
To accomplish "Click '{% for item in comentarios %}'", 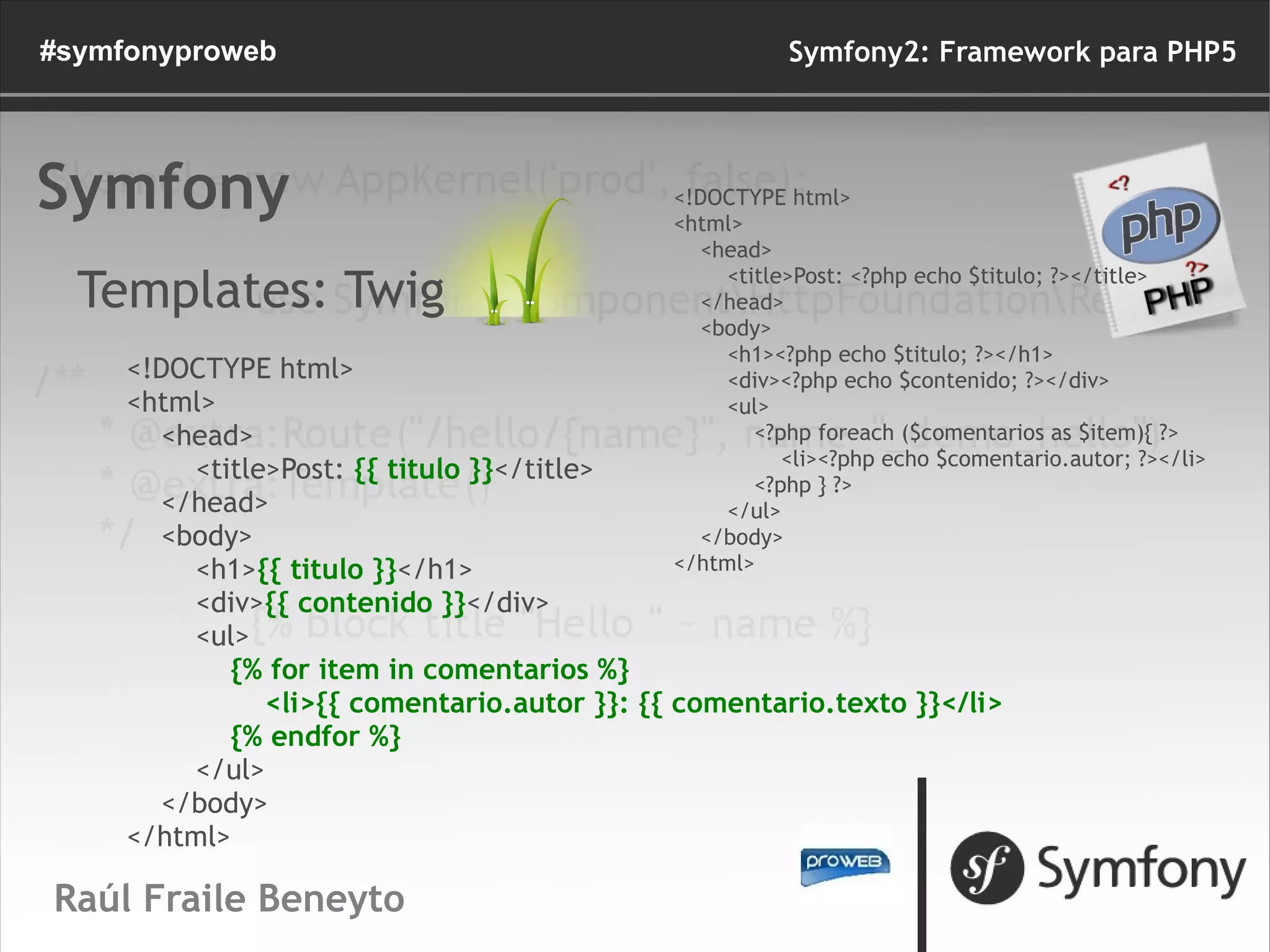I will click(x=430, y=670).
